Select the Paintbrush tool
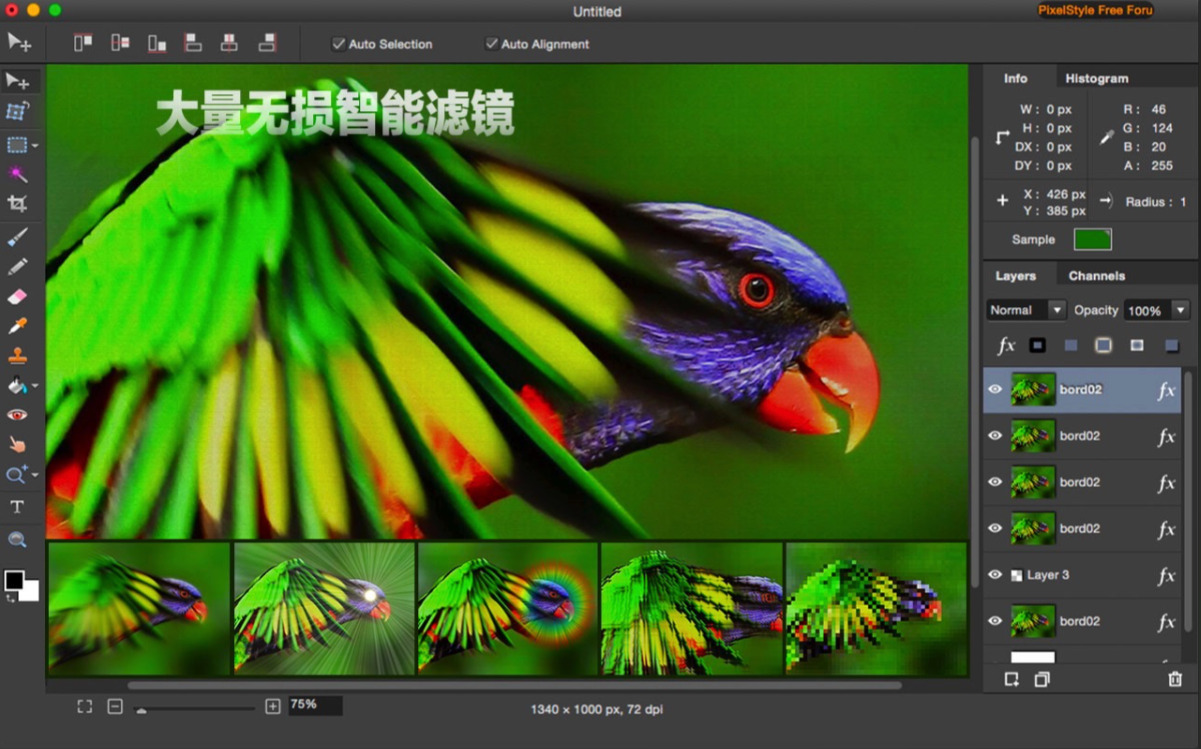Screen dimensions: 1201x749 pos(18,237)
